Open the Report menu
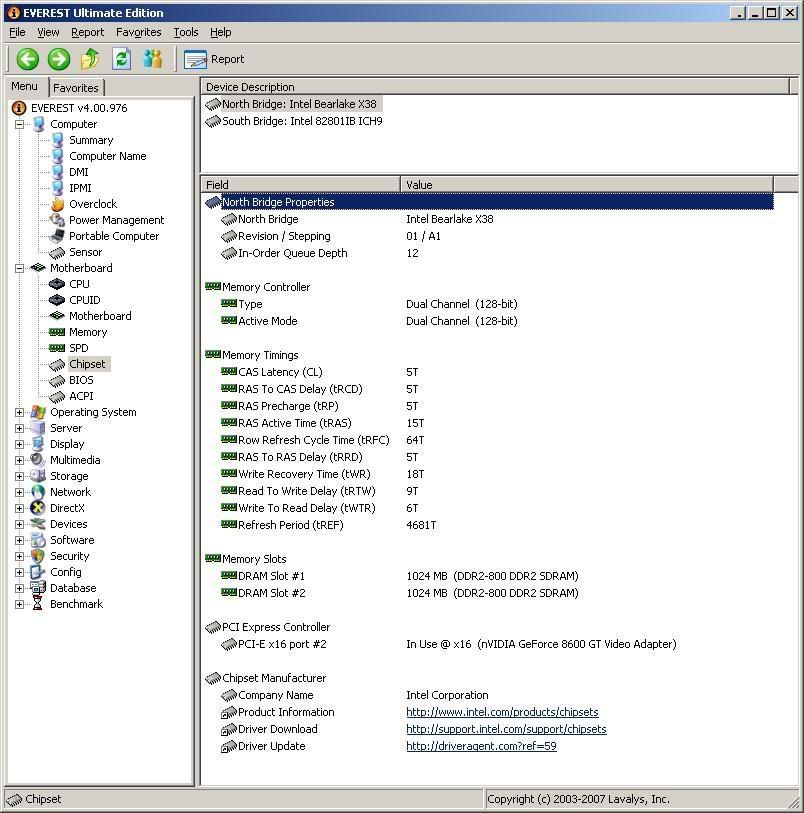 [x=88, y=32]
